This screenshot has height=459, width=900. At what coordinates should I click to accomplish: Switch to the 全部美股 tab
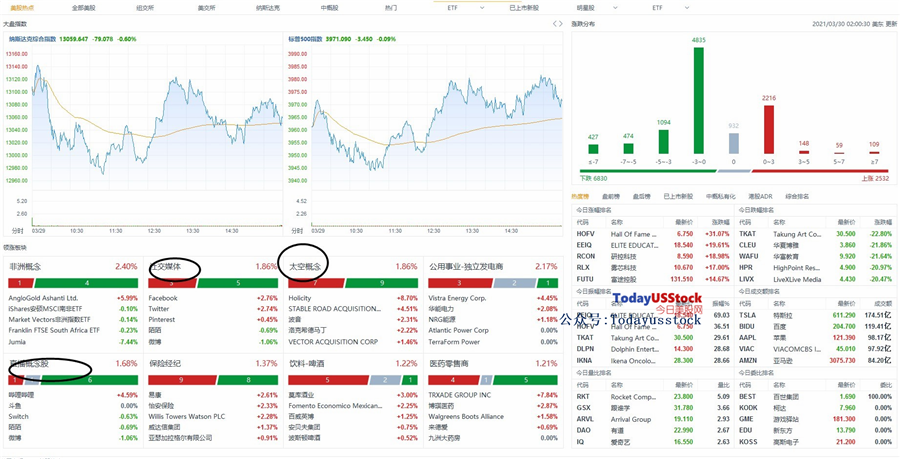82,8
